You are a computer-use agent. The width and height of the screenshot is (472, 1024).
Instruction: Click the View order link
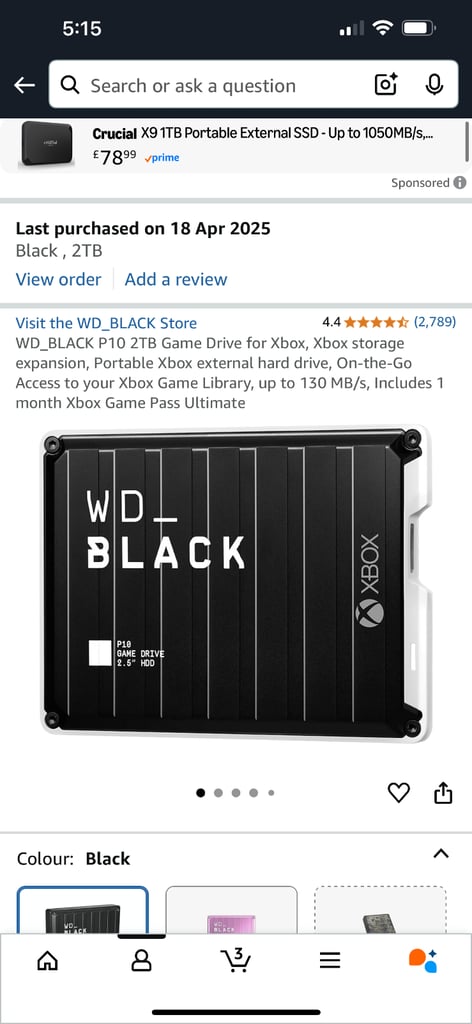(58, 280)
